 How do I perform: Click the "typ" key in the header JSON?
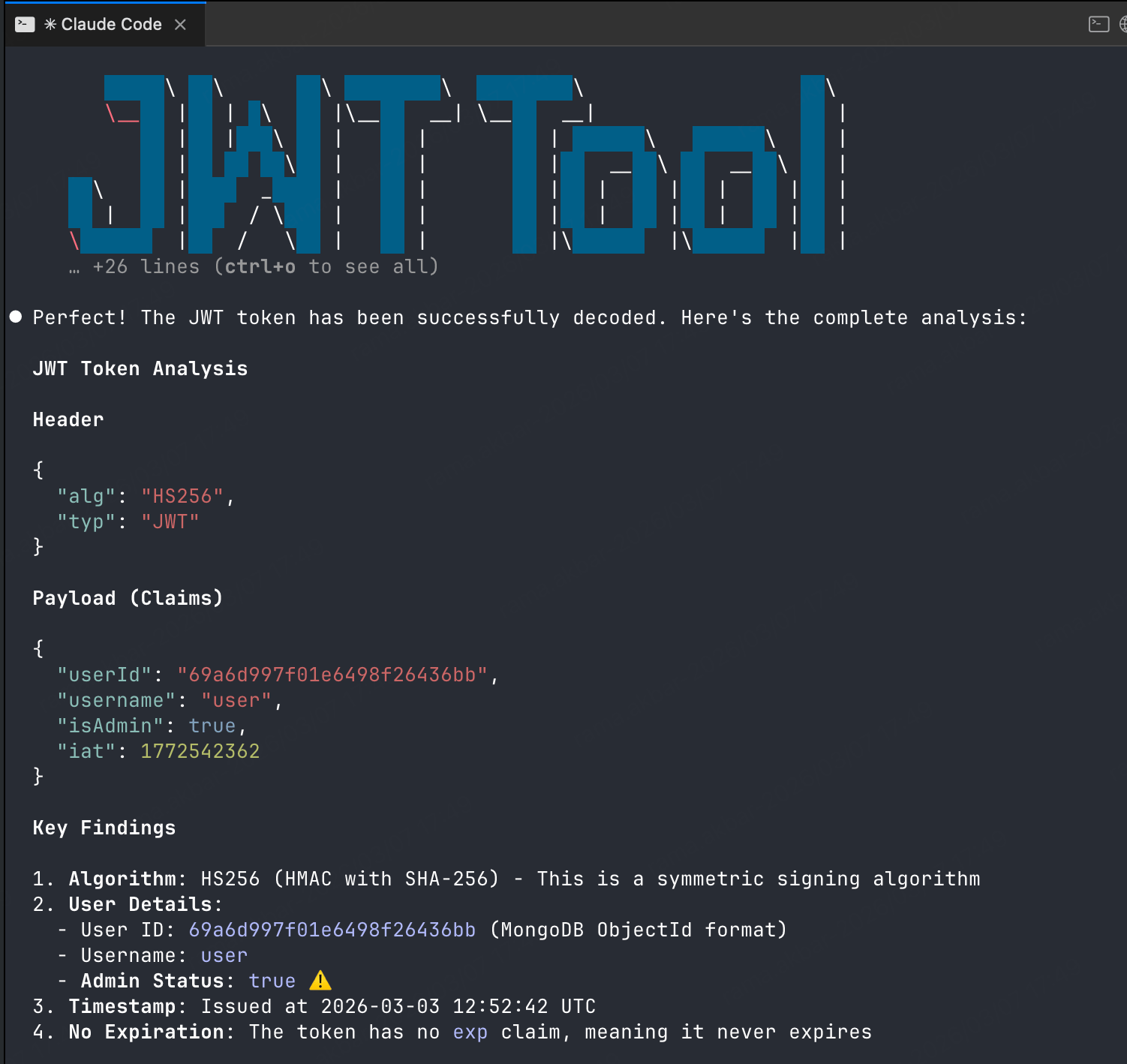[x=86, y=521]
